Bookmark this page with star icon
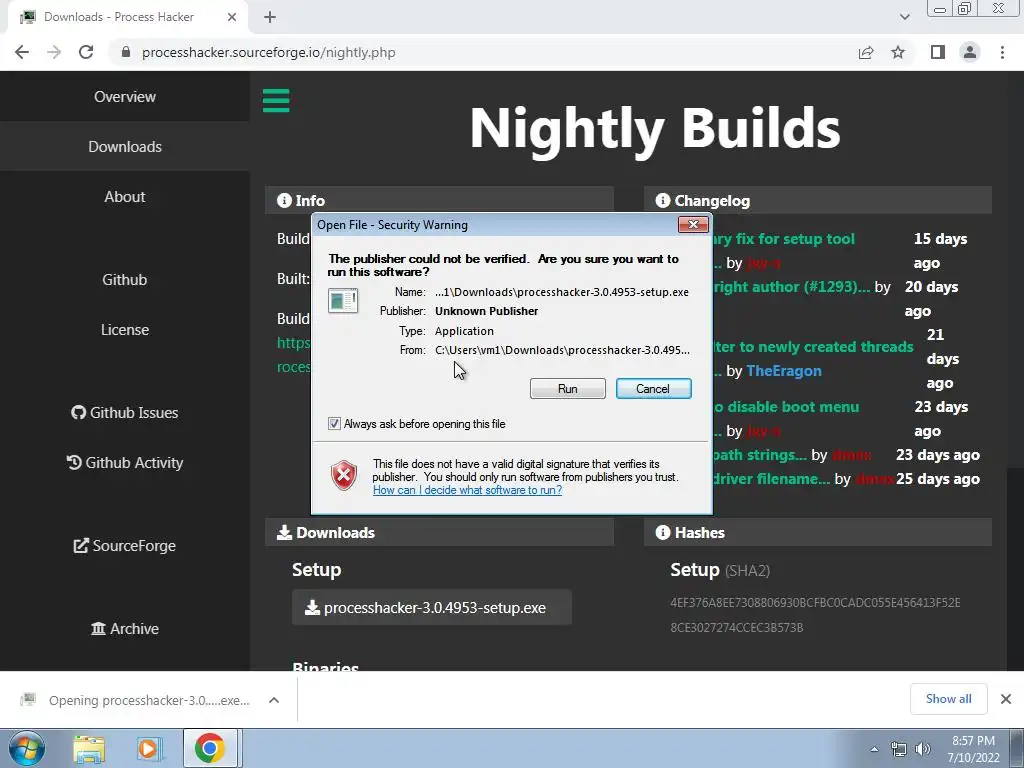 pos(898,52)
